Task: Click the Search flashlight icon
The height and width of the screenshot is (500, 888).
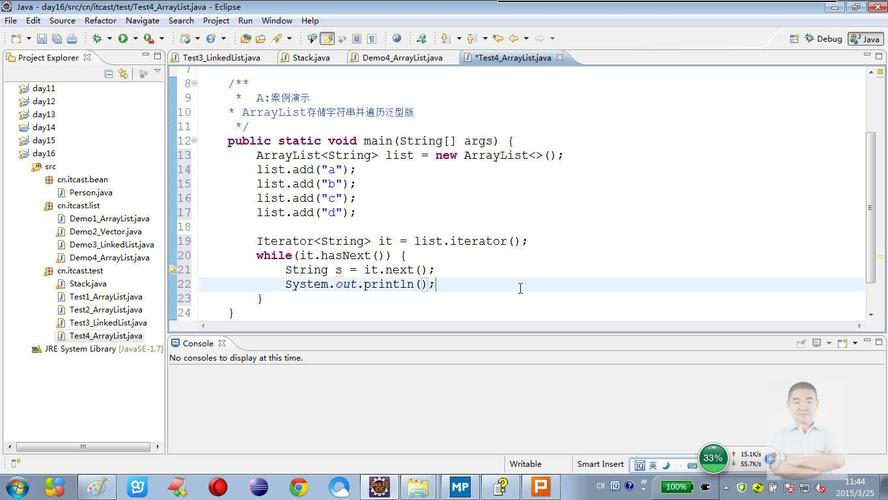Action: pos(277,39)
